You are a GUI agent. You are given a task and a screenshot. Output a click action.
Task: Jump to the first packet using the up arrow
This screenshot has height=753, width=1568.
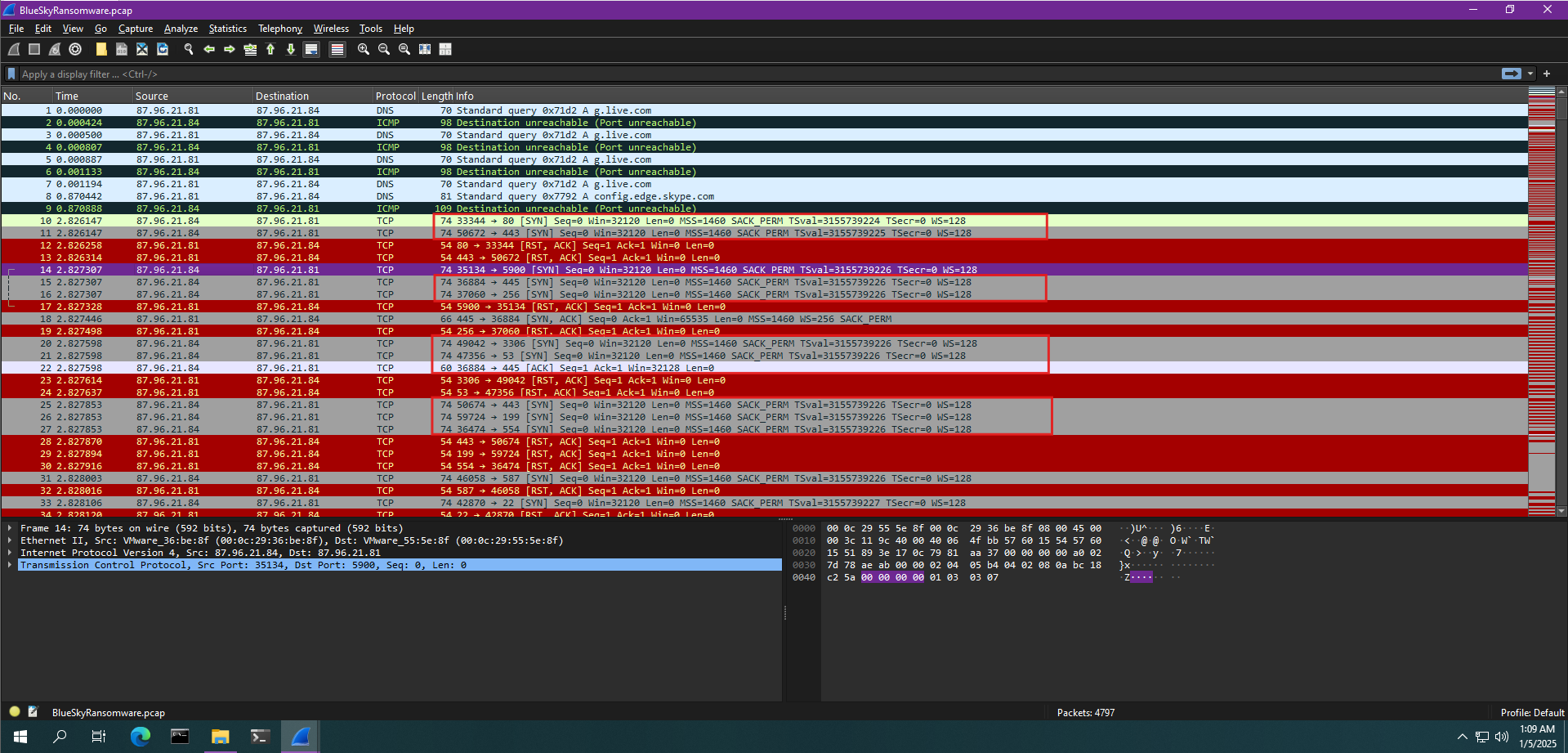click(x=270, y=50)
